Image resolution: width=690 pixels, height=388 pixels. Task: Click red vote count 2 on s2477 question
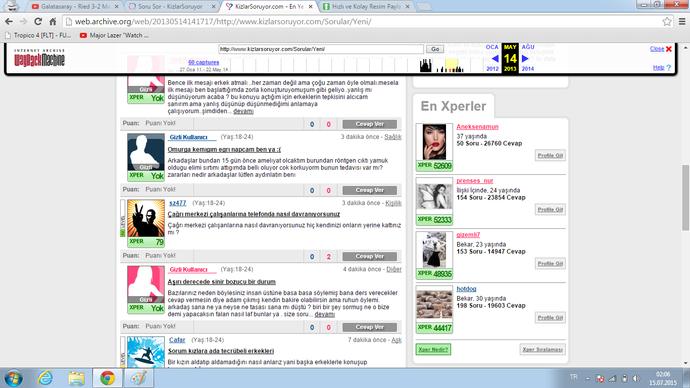click(x=328, y=256)
